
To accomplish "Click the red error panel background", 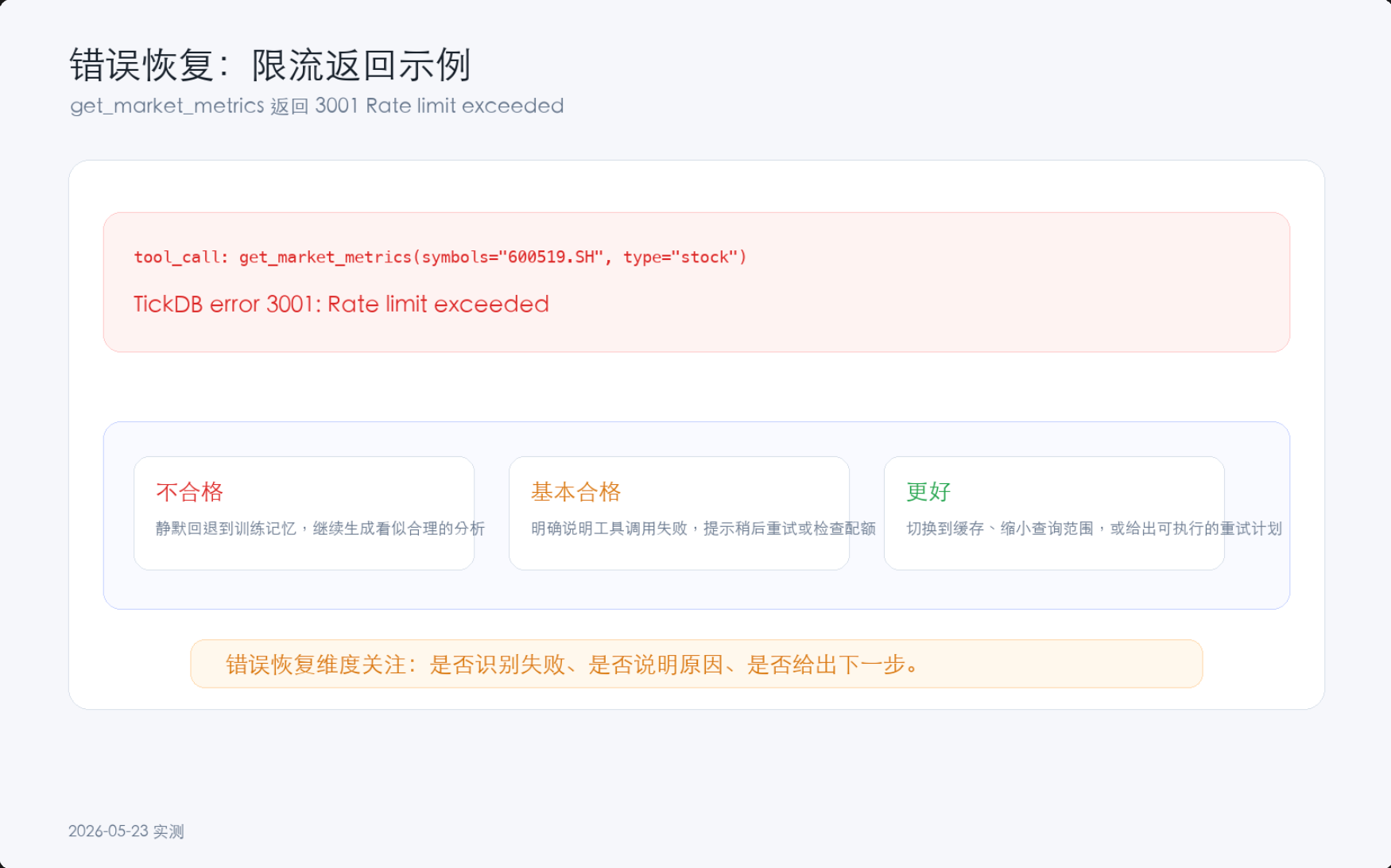I will click(x=696, y=282).
